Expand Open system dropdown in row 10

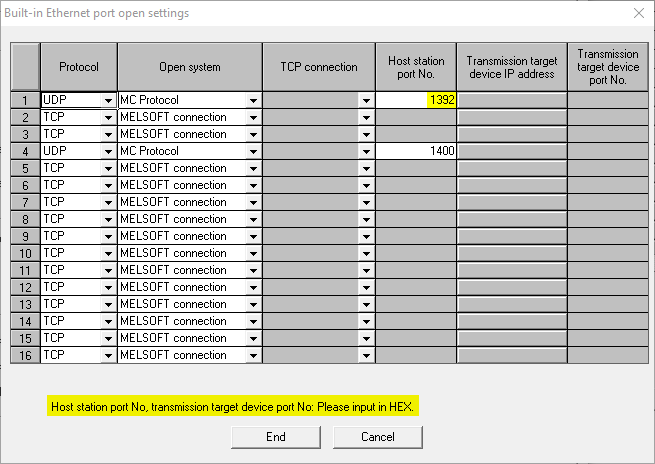254,253
